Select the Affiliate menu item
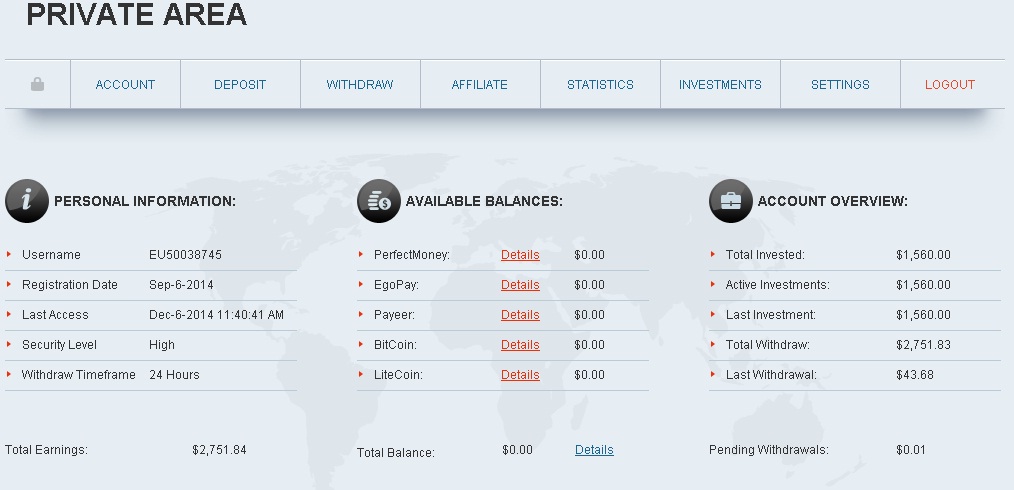 pyautogui.click(x=479, y=85)
